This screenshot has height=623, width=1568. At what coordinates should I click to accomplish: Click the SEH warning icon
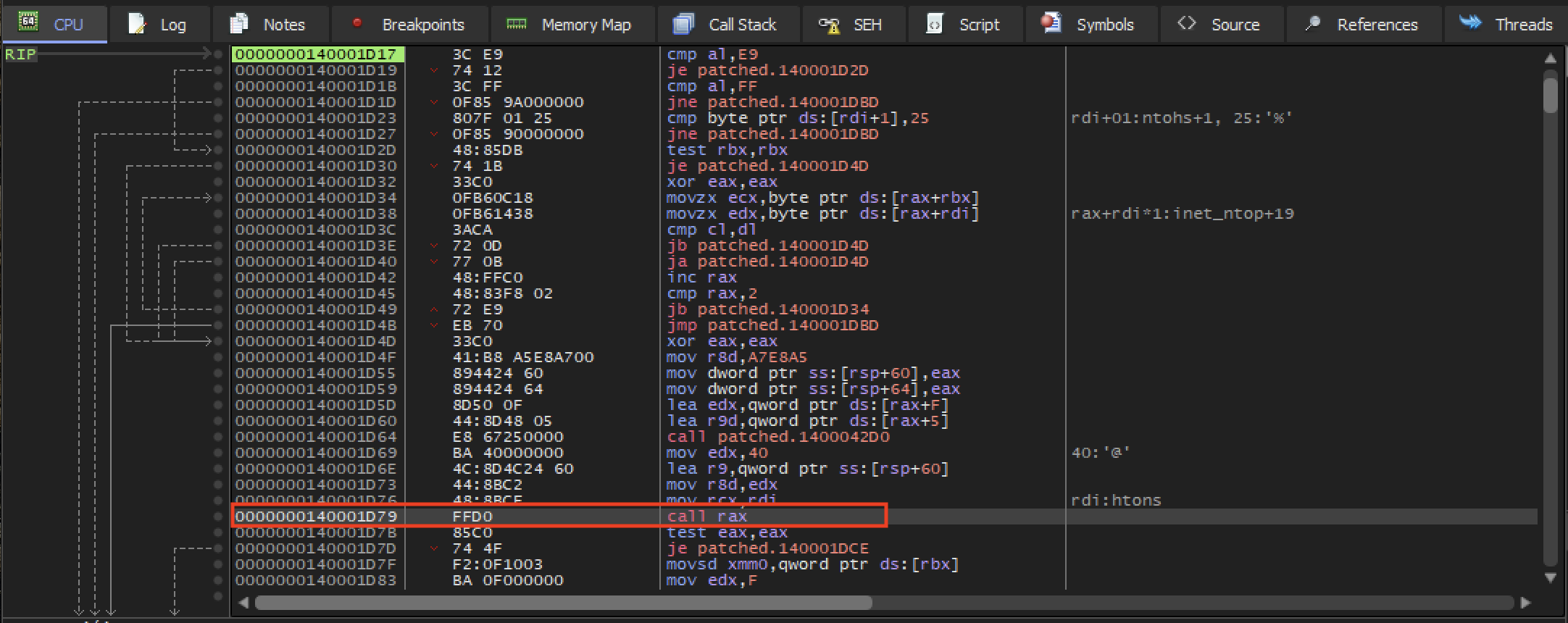pos(830,25)
